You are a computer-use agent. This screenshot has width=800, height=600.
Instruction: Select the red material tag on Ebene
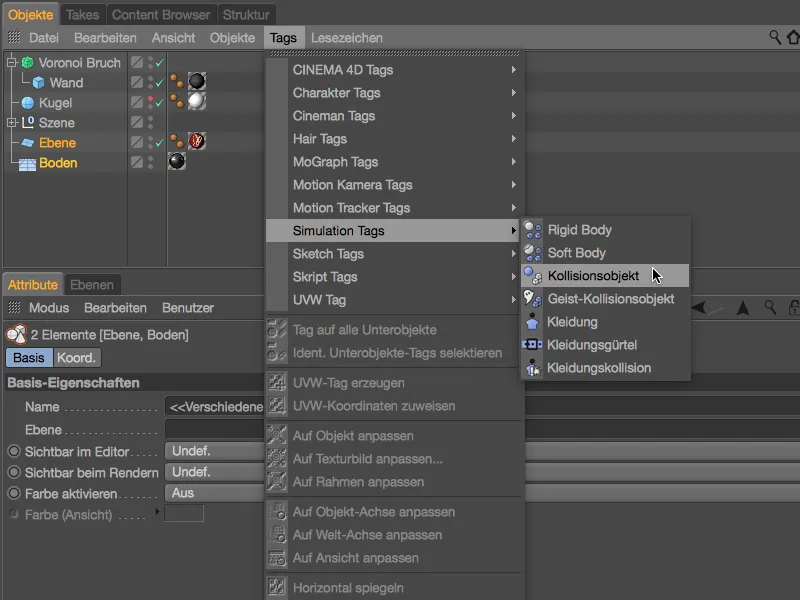click(197, 141)
